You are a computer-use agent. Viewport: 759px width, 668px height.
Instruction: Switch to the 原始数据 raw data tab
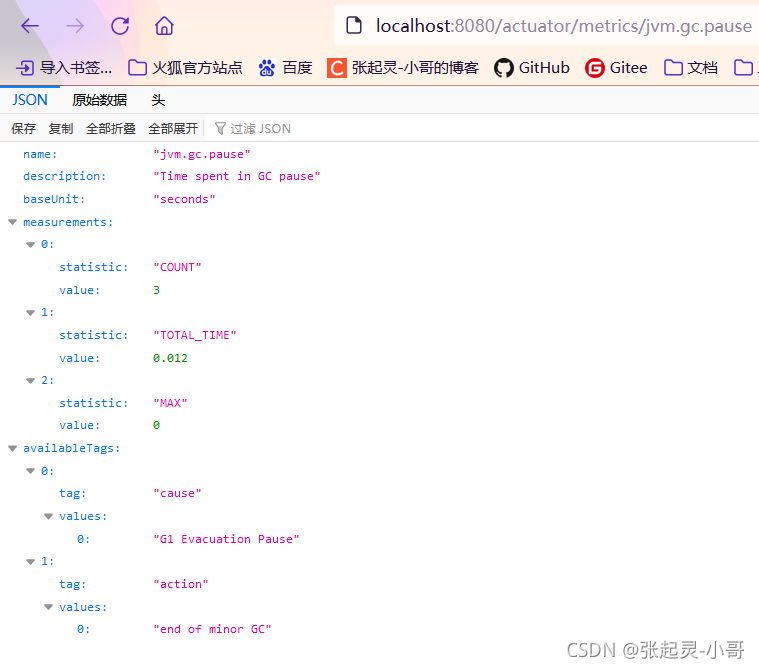99,100
